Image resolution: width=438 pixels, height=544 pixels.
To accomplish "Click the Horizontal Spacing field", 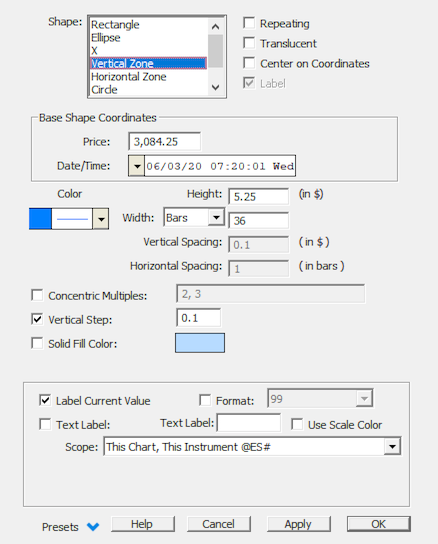I will [259, 269].
